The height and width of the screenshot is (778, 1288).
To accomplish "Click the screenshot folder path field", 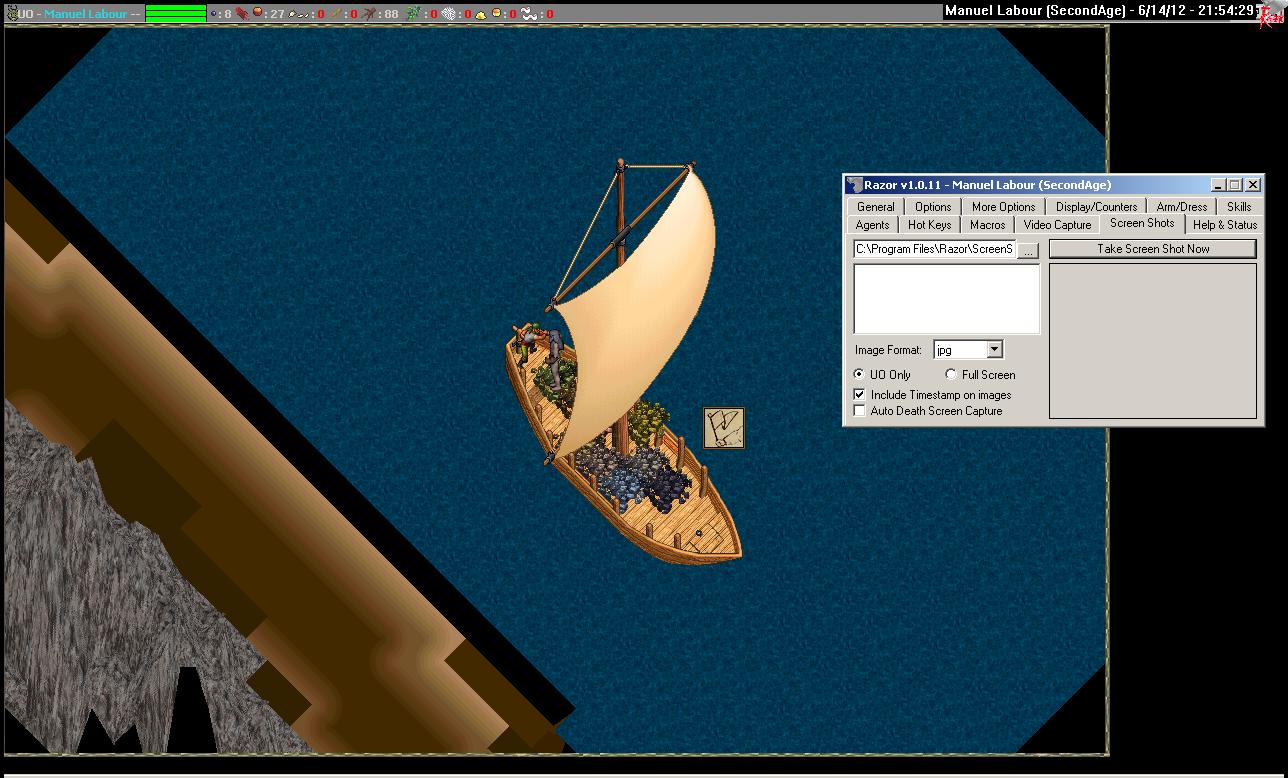I will tap(934, 249).
